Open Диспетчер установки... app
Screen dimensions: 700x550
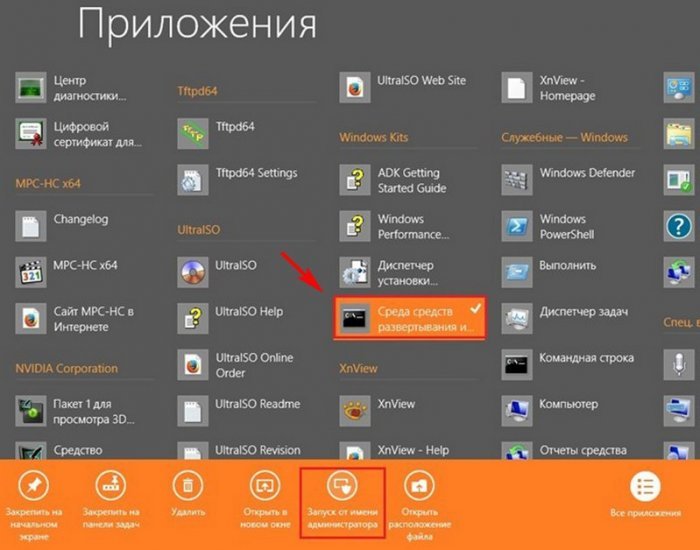tap(388, 272)
